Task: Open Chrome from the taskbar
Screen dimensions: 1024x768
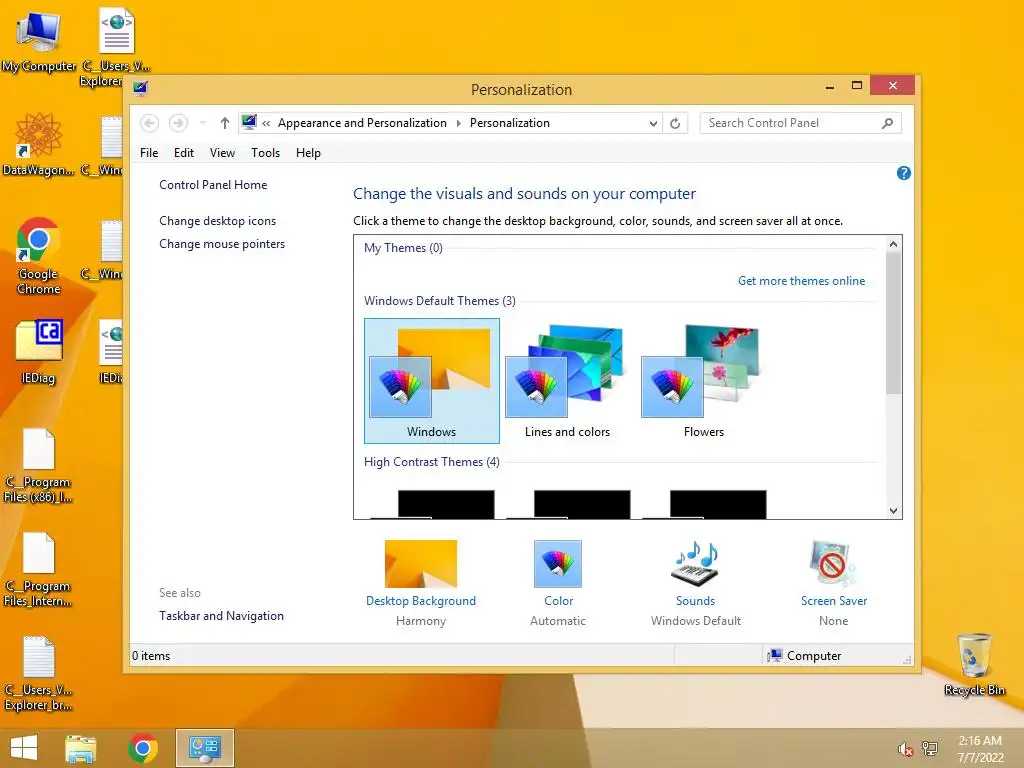Action: (143, 748)
